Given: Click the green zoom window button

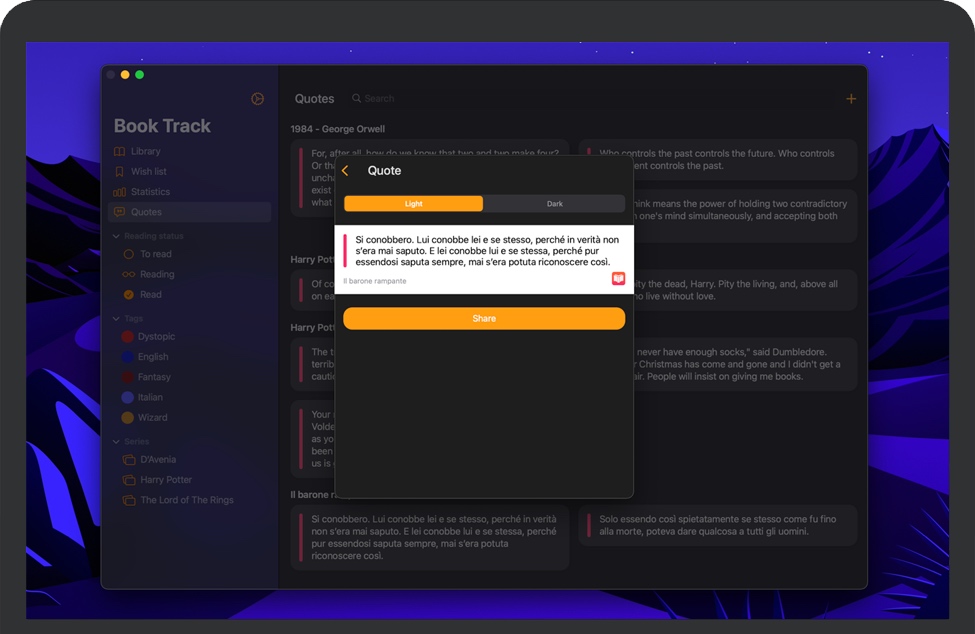Looking at the screenshot, I should 139,75.
